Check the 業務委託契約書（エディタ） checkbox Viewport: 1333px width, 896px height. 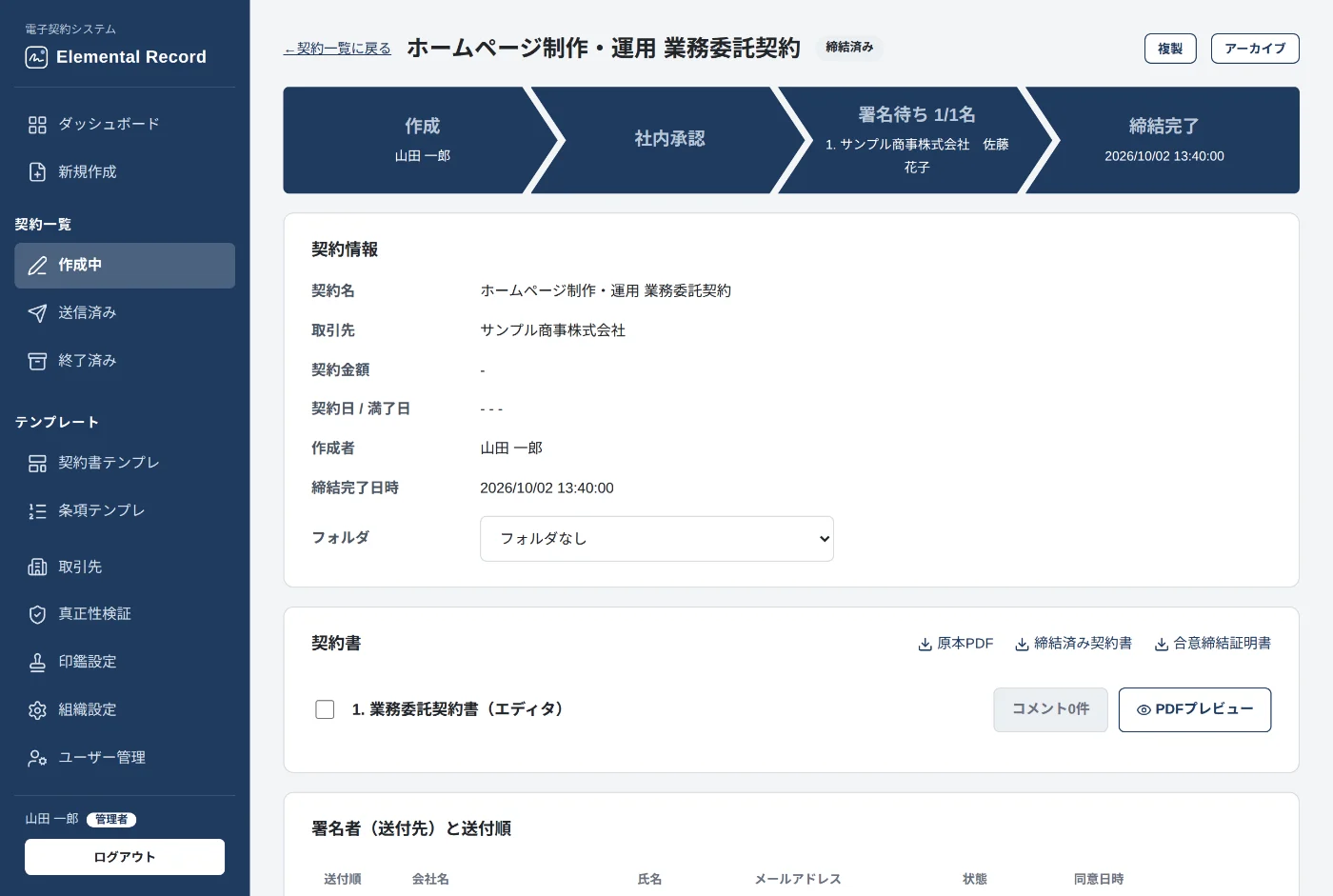[325, 709]
